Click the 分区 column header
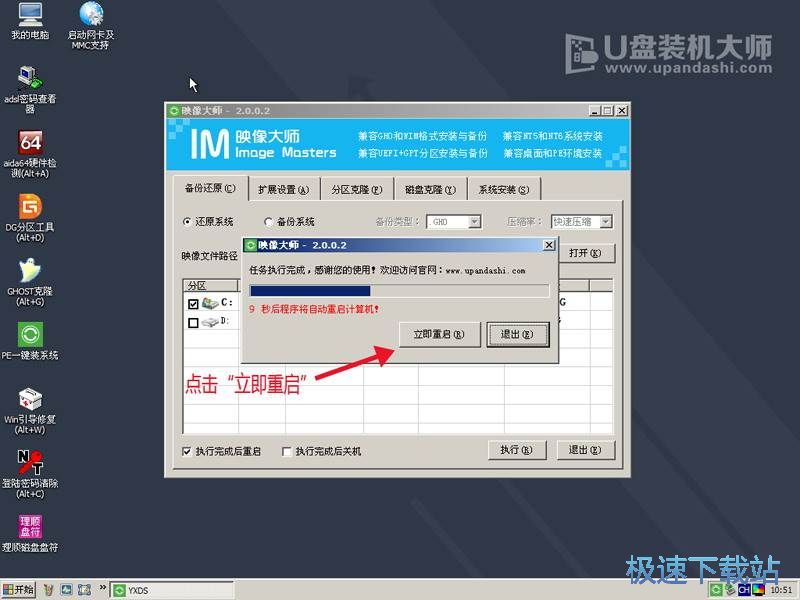The height and width of the screenshot is (600, 800). (x=211, y=286)
